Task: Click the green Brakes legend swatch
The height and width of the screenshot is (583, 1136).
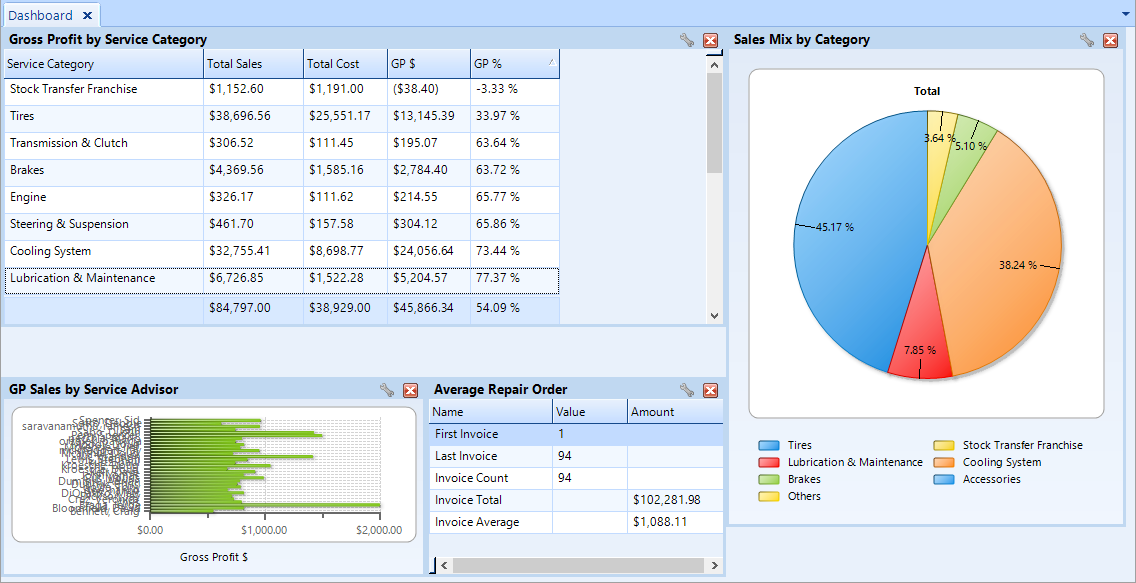Action: 767,479
